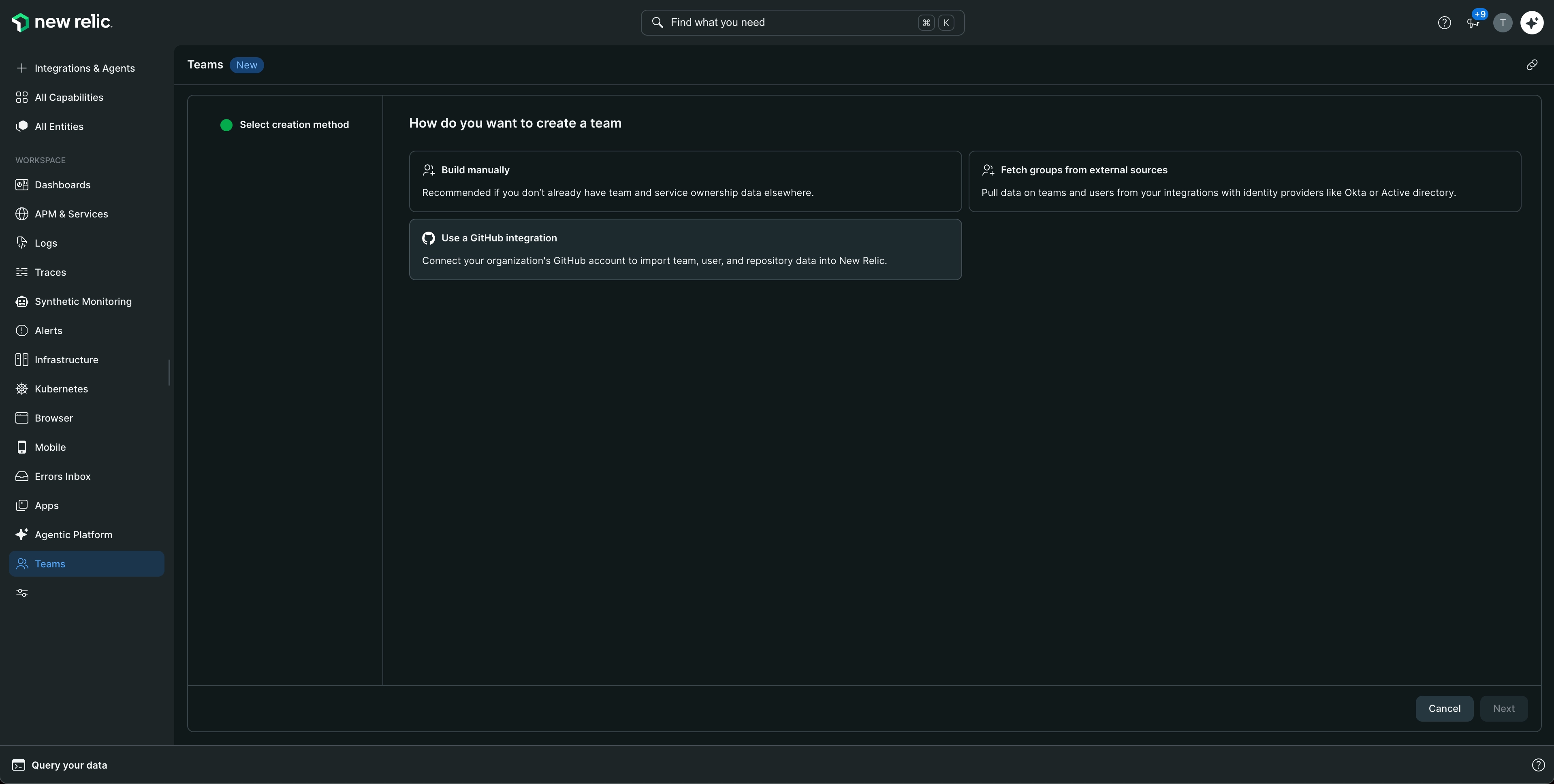Click the Find what you need search field

803,23
